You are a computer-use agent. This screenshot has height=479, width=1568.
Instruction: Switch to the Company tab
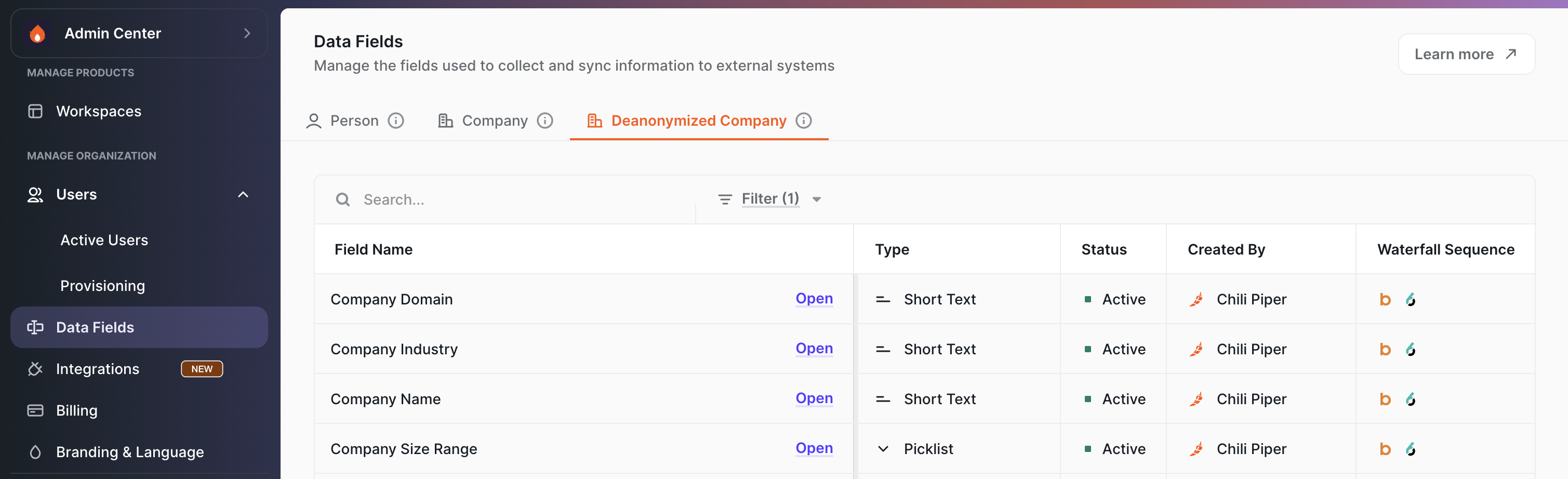point(494,121)
